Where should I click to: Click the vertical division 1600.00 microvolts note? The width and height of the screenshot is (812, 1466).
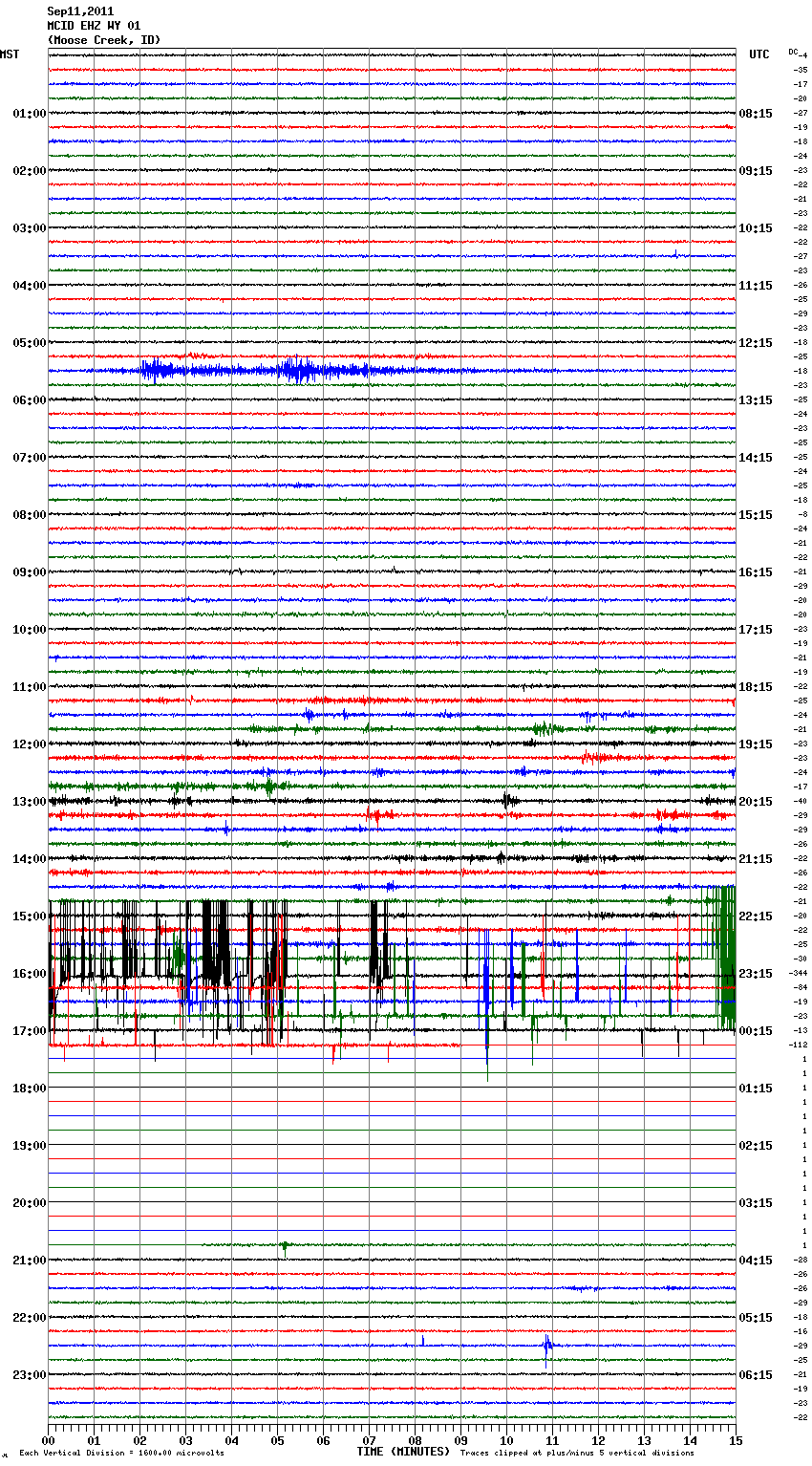tap(122, 1454)
